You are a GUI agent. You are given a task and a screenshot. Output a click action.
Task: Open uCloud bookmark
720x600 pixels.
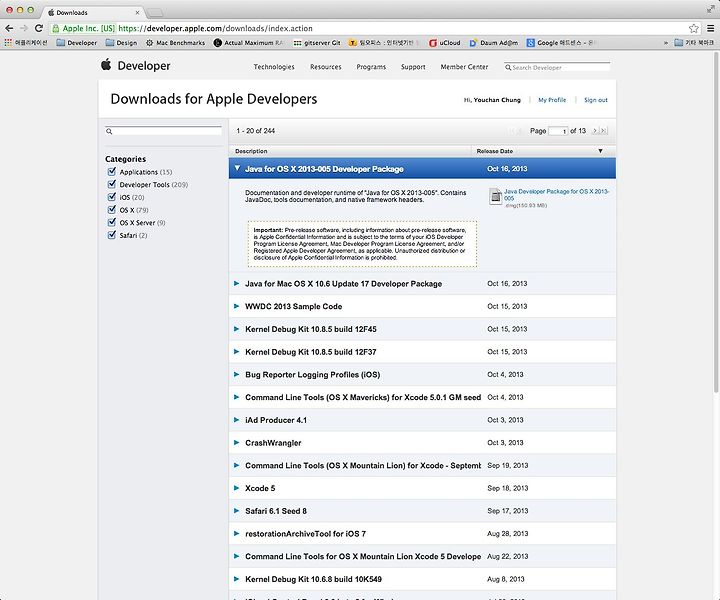(x=444, y=43)
